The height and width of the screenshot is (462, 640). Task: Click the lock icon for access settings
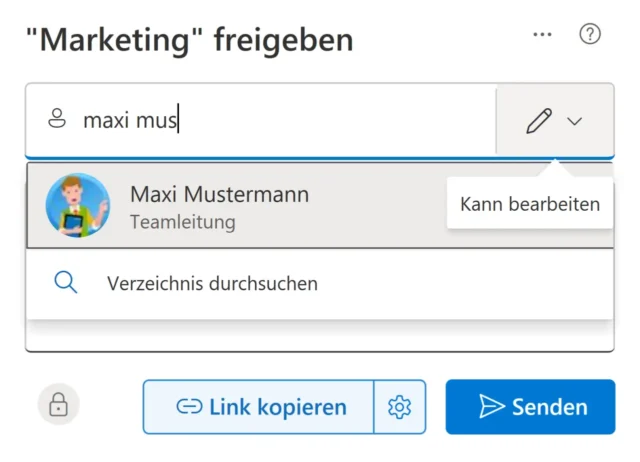pos(58,405)
